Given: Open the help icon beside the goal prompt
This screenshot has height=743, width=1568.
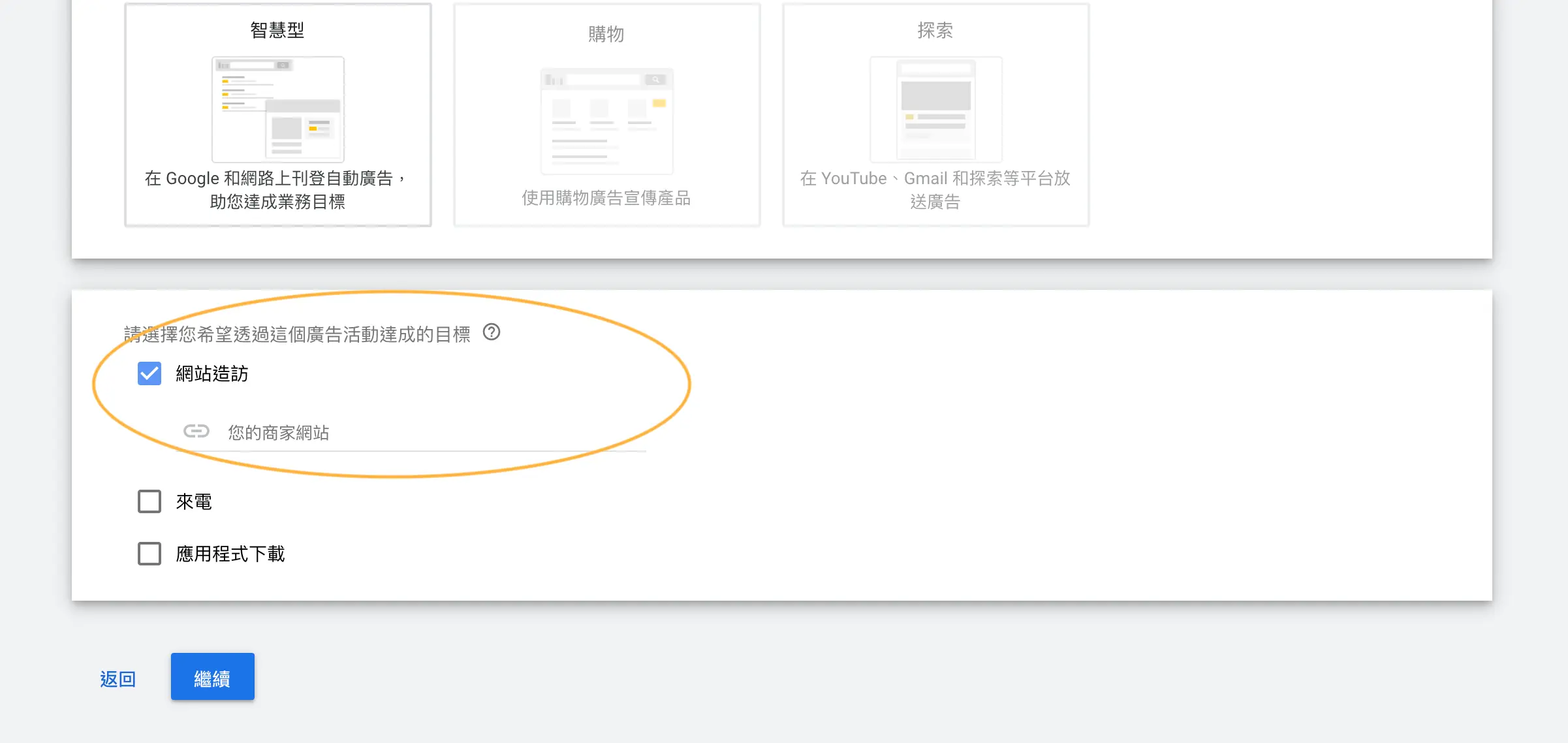Looking at the screenshot, I should coord(492,333).
